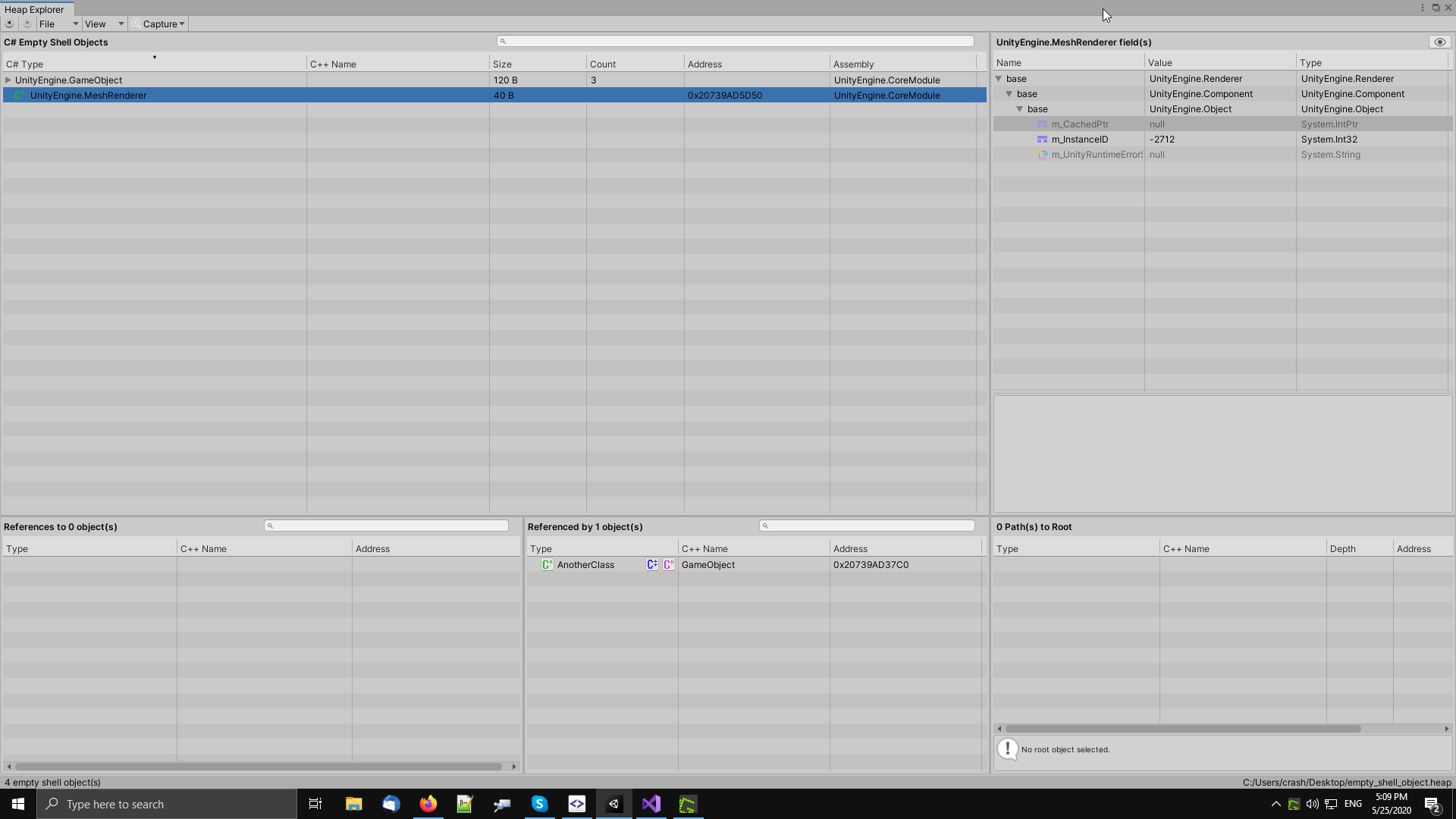Click the blue C++ icon in AnotherClass row
The width and height of the screenshot is (1456, 819).
[652, 565]
